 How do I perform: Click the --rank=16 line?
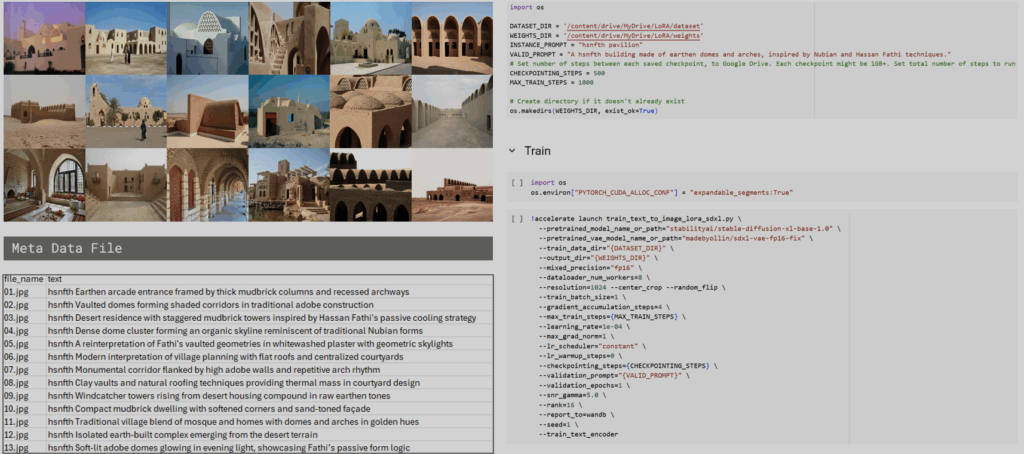(560, 405)
